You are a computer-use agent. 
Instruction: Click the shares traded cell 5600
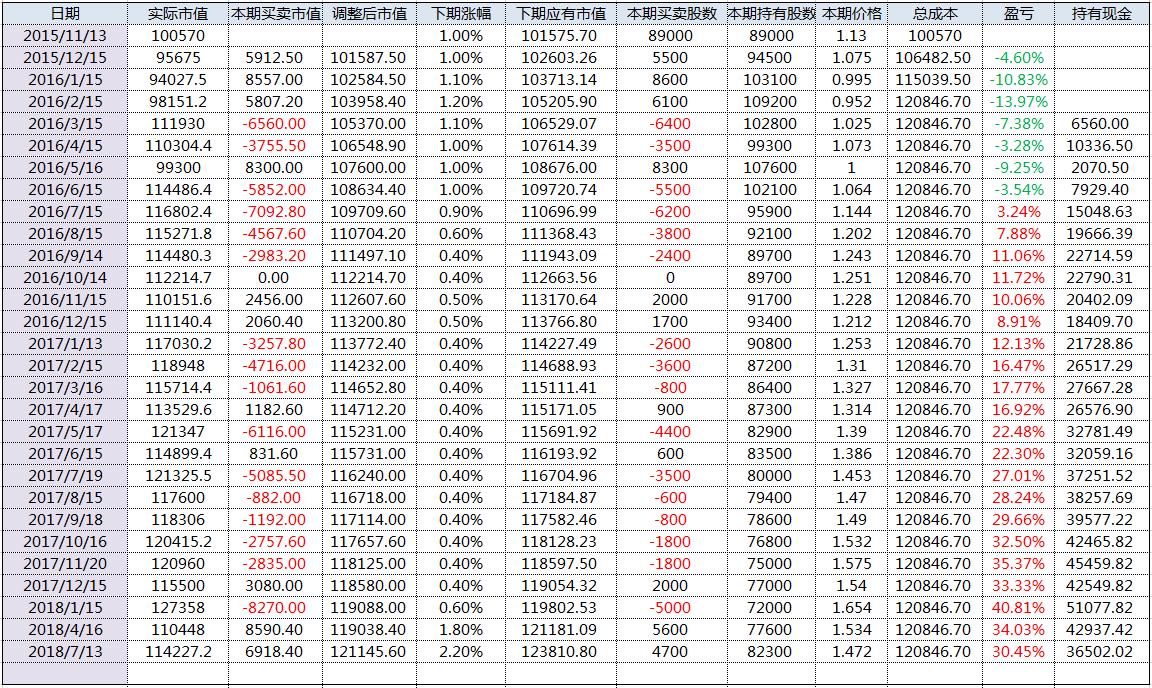[672, 630]
